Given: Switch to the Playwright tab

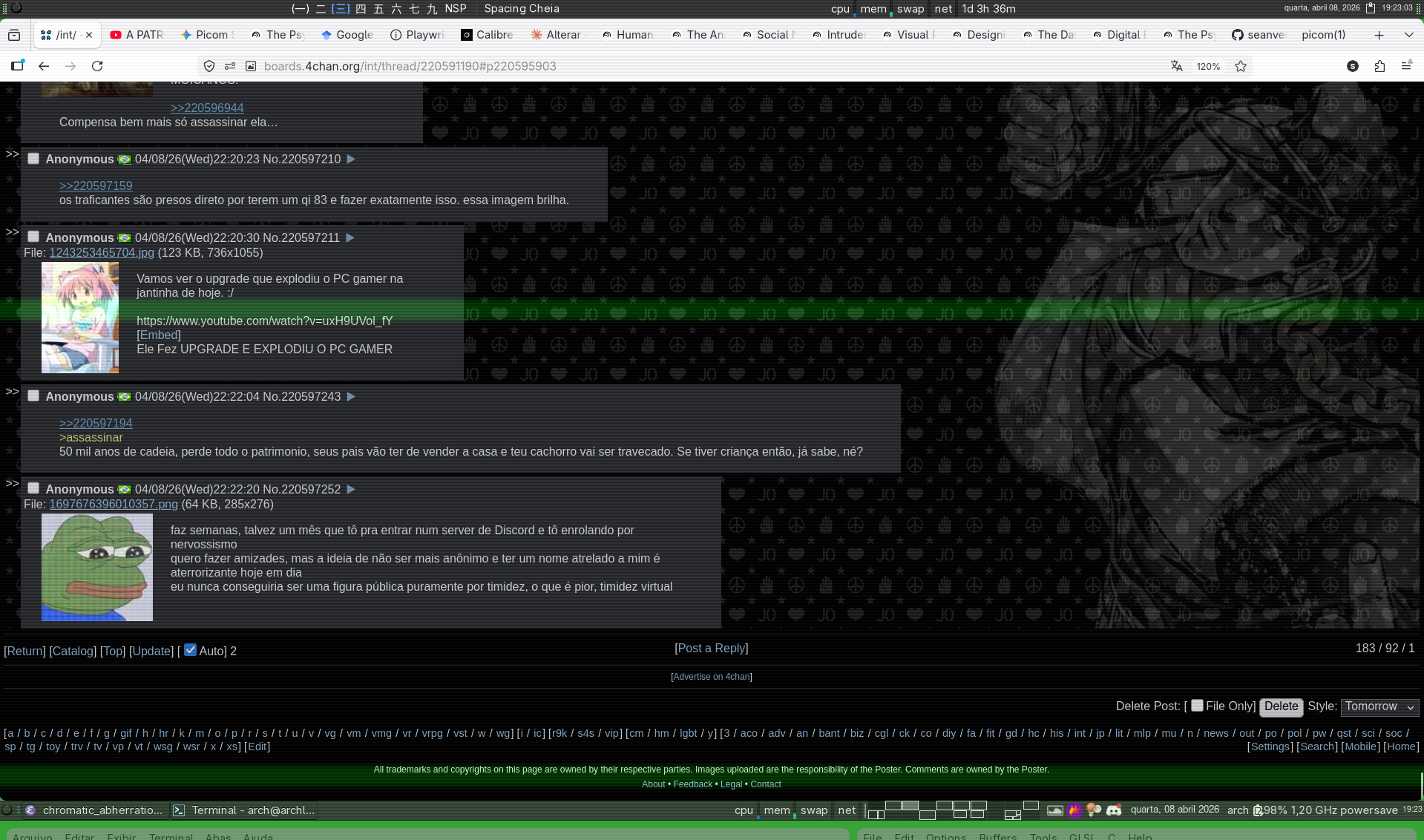Looking at the screenshot, I should click(417, 35).
